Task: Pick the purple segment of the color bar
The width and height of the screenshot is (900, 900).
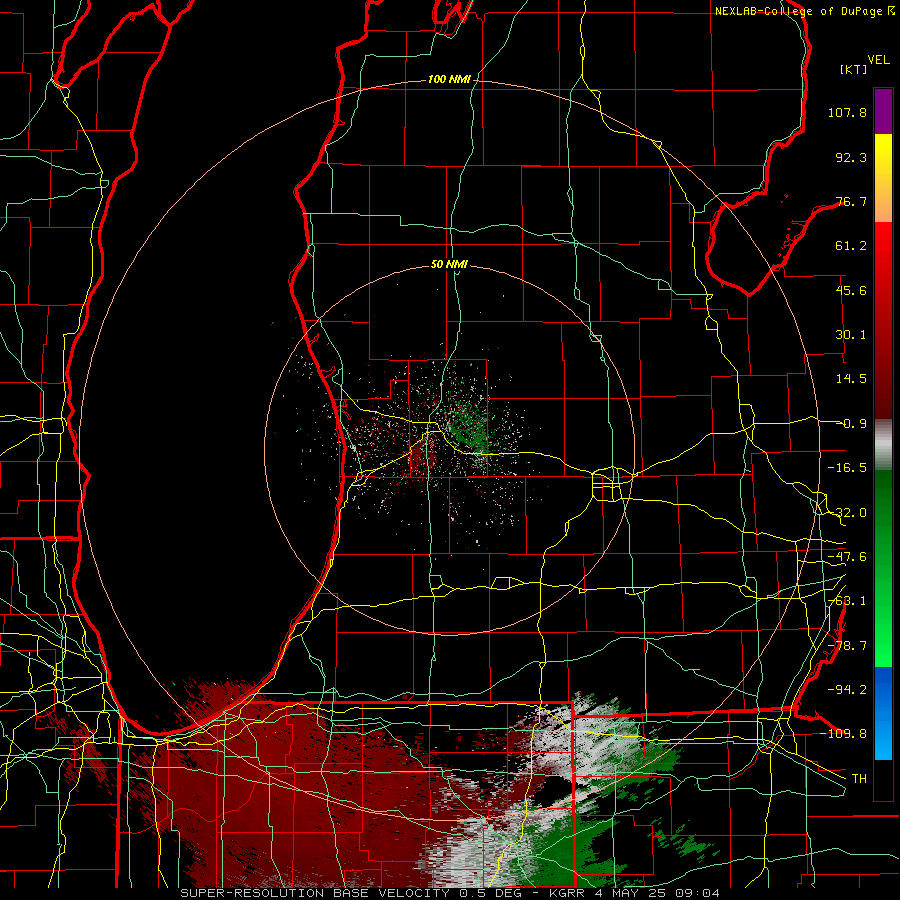Action: (x=883, y=111)
